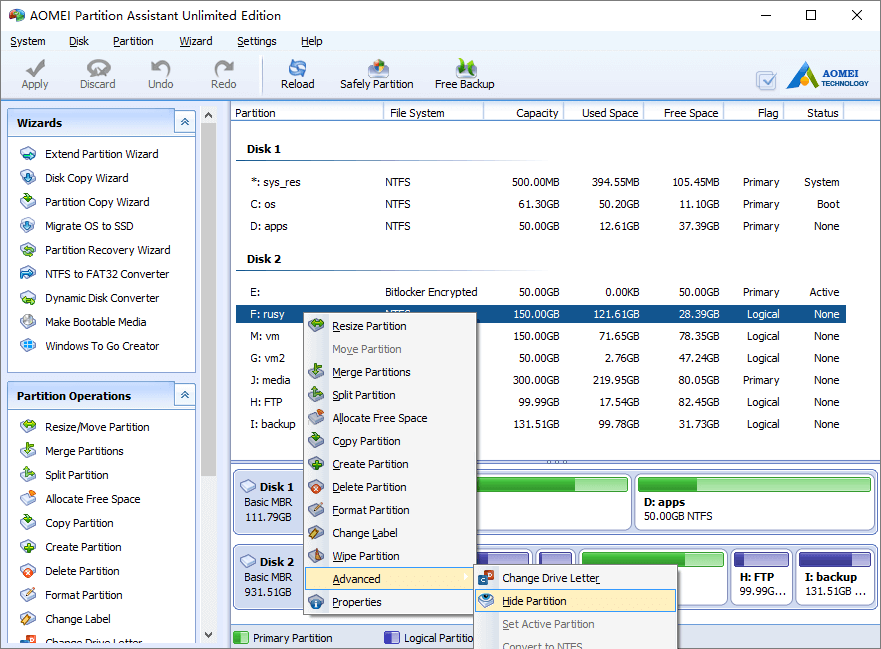Image resolution: width=881 pixels, height=649 pixels.
Task: Open the Partition menu
Action: [x=133, y=41]
